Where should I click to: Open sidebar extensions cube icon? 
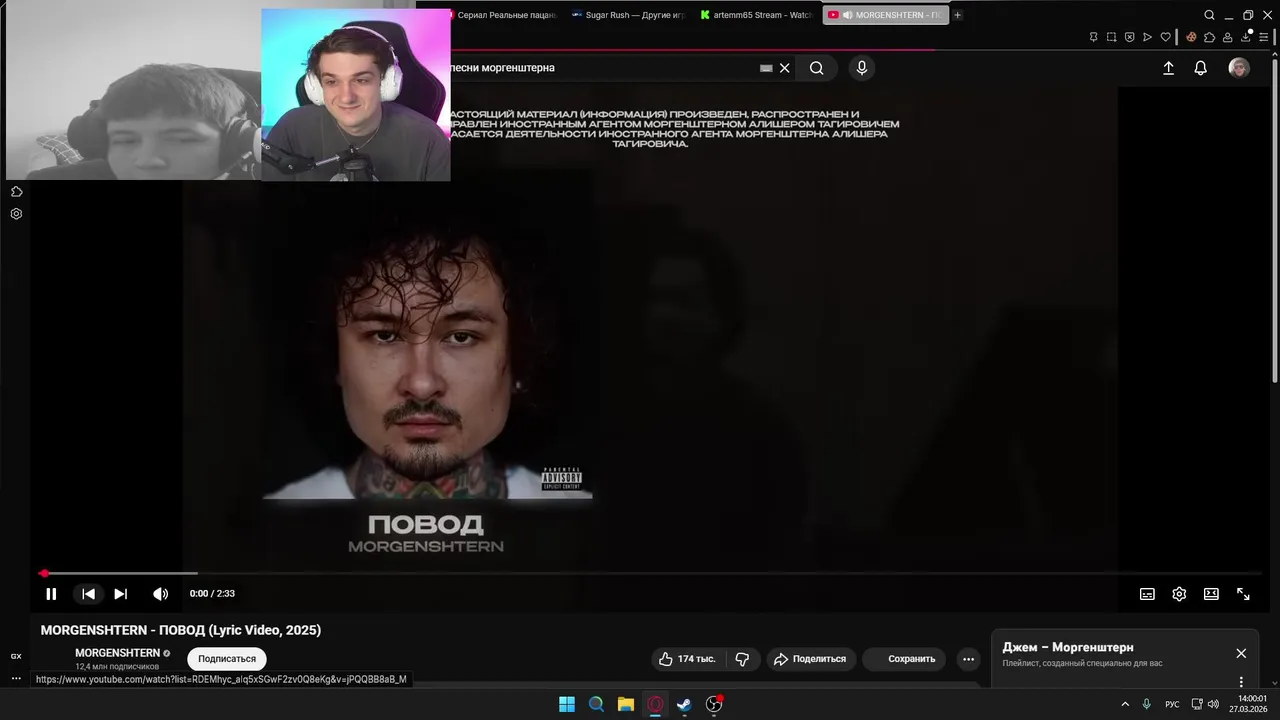point(16,192)
